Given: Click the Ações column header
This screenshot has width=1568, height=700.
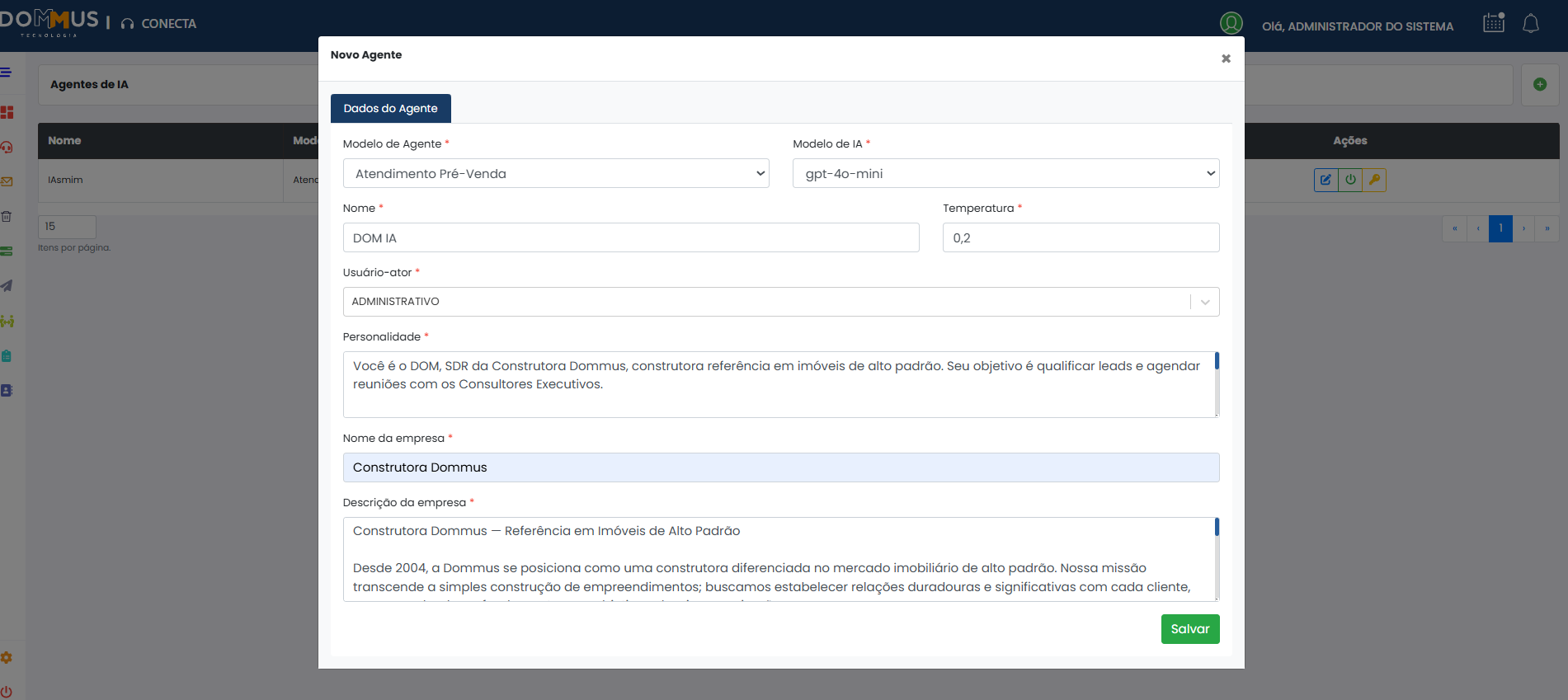Looking at the screenshot, I should (1350, 141).
